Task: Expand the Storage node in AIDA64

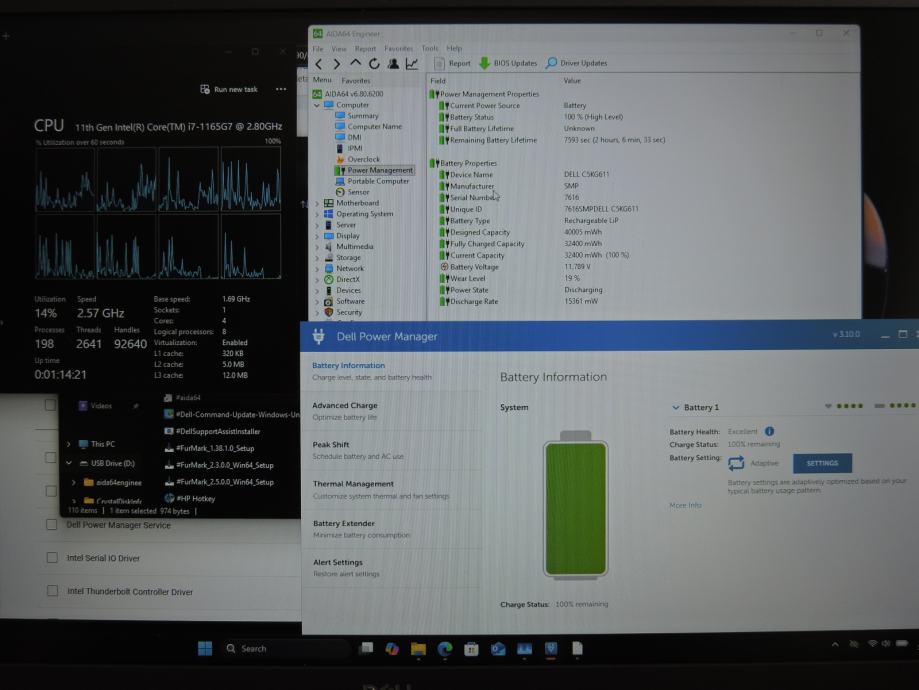Action: pos(317,258)
